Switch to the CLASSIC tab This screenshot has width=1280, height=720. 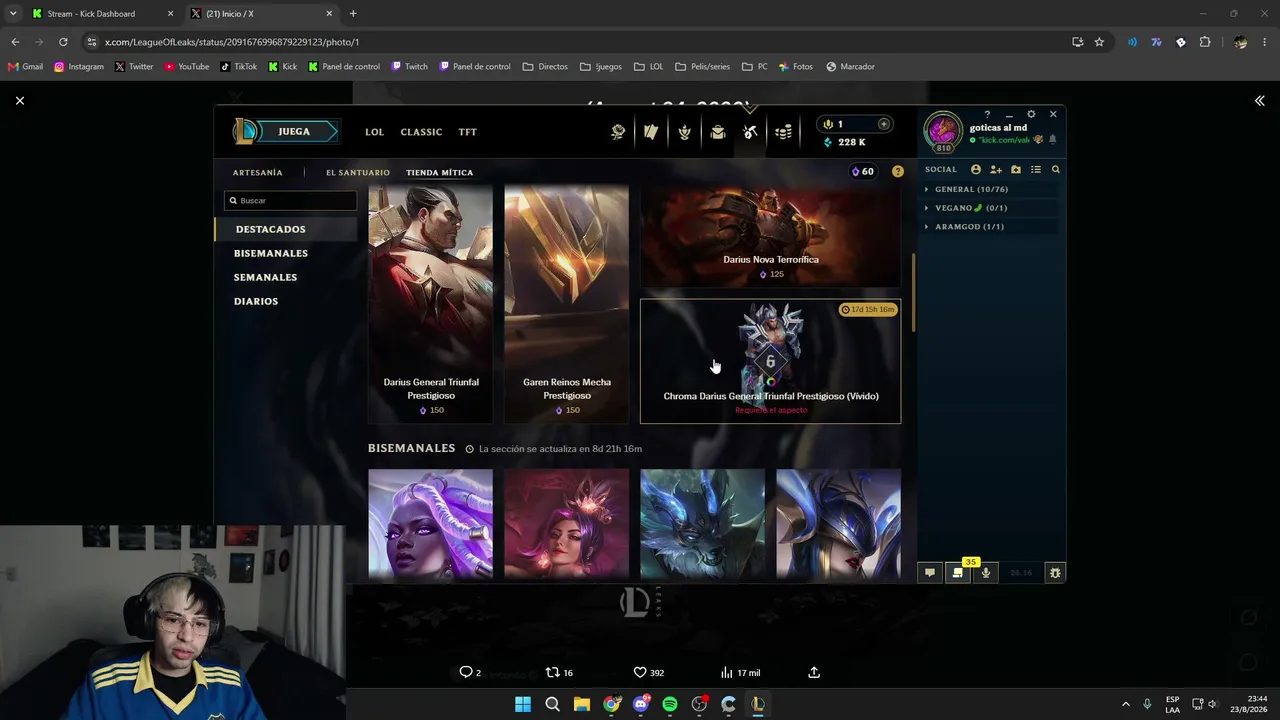coord(421,132)
